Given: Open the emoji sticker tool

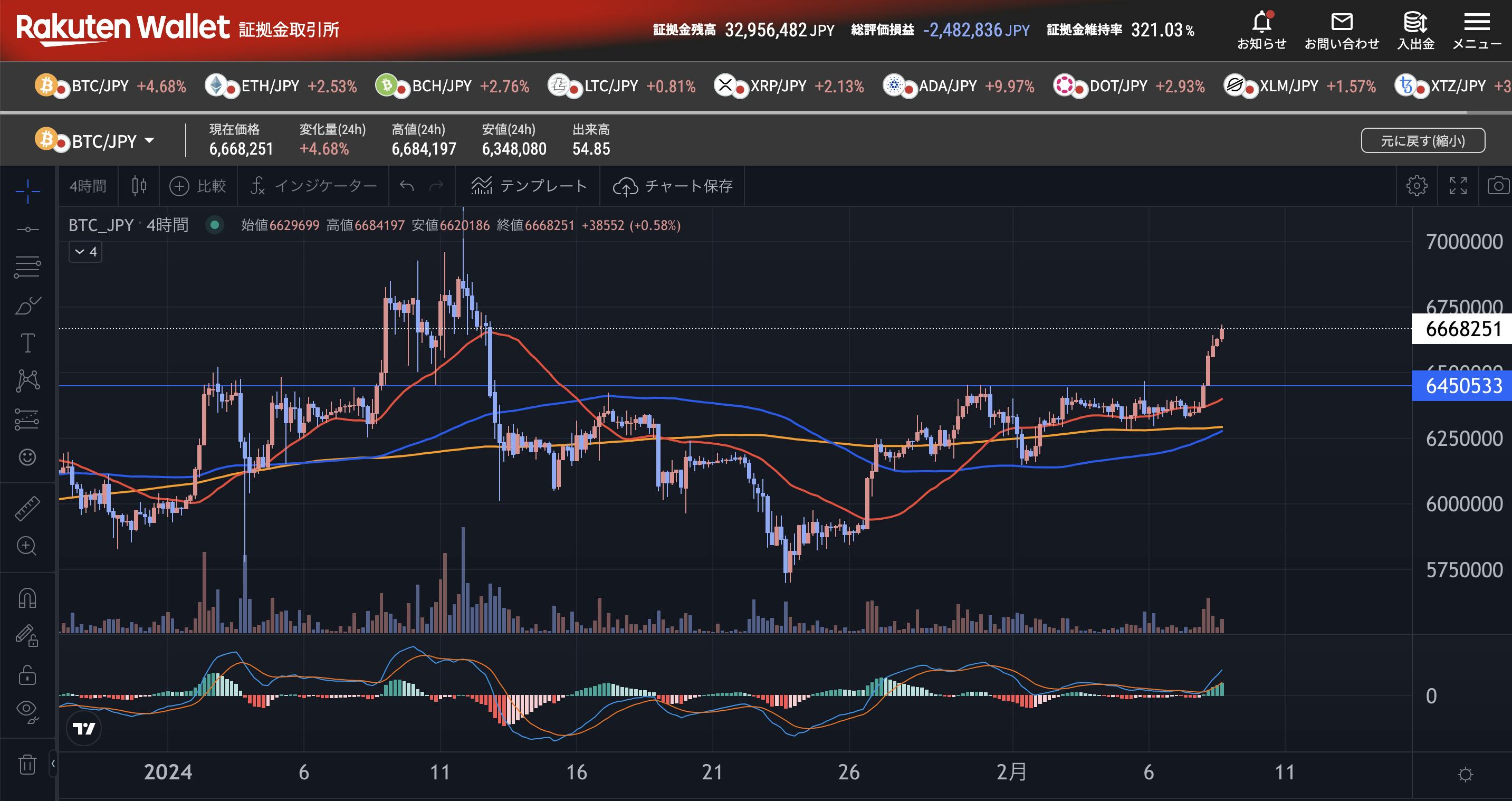Looking at the screenshot, I should pyautogui.click(x=27, y=457).
